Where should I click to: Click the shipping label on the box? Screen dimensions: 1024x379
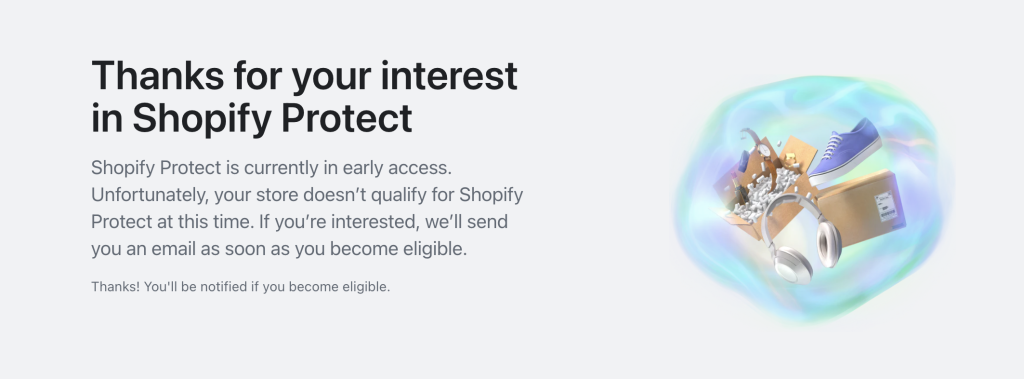[x=886, y=204]
